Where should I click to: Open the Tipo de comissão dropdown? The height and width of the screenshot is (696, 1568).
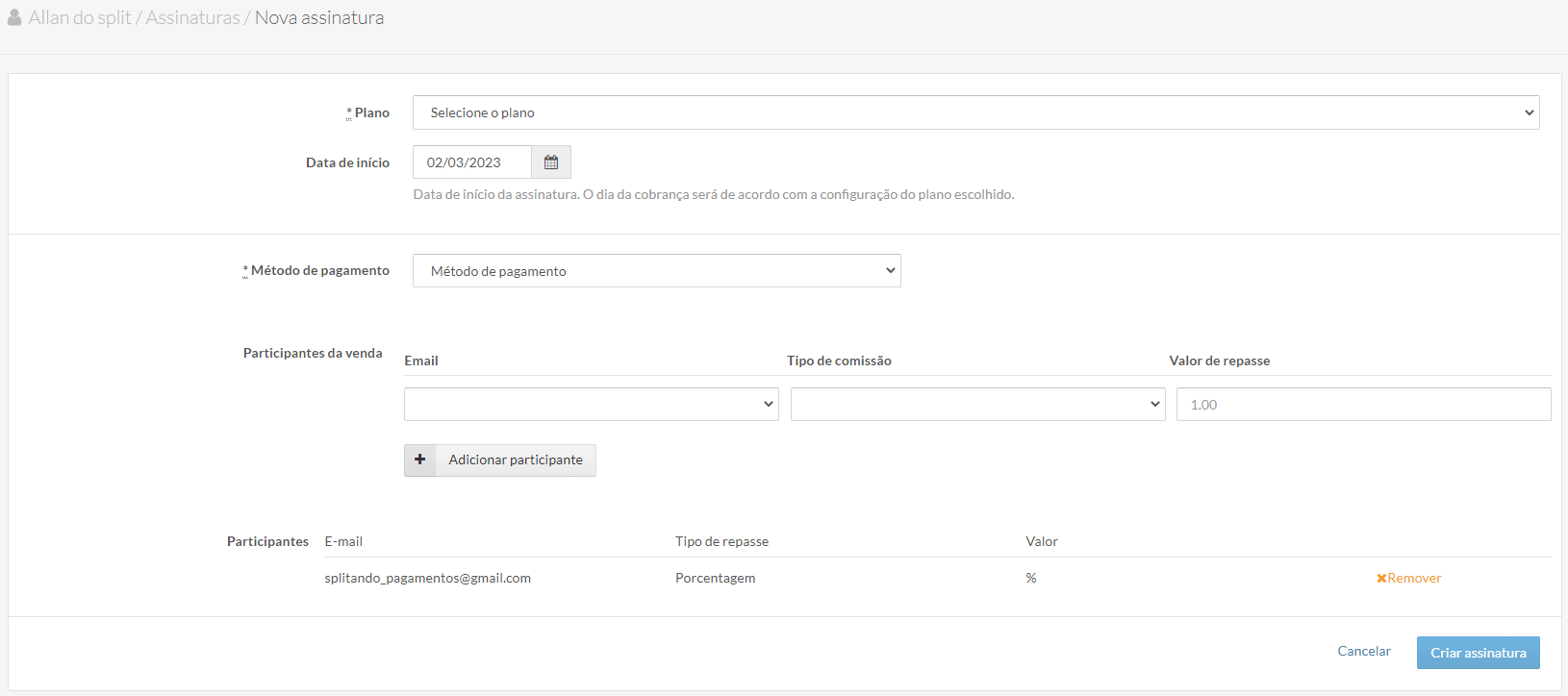pos(977,405)
